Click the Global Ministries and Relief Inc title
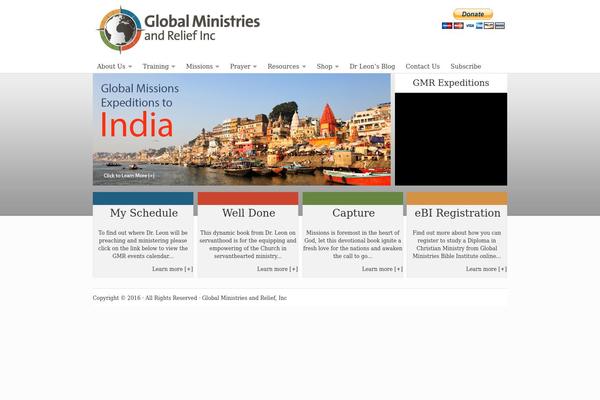This screenshot has height=400, width=600. click(x=202, y=28)
